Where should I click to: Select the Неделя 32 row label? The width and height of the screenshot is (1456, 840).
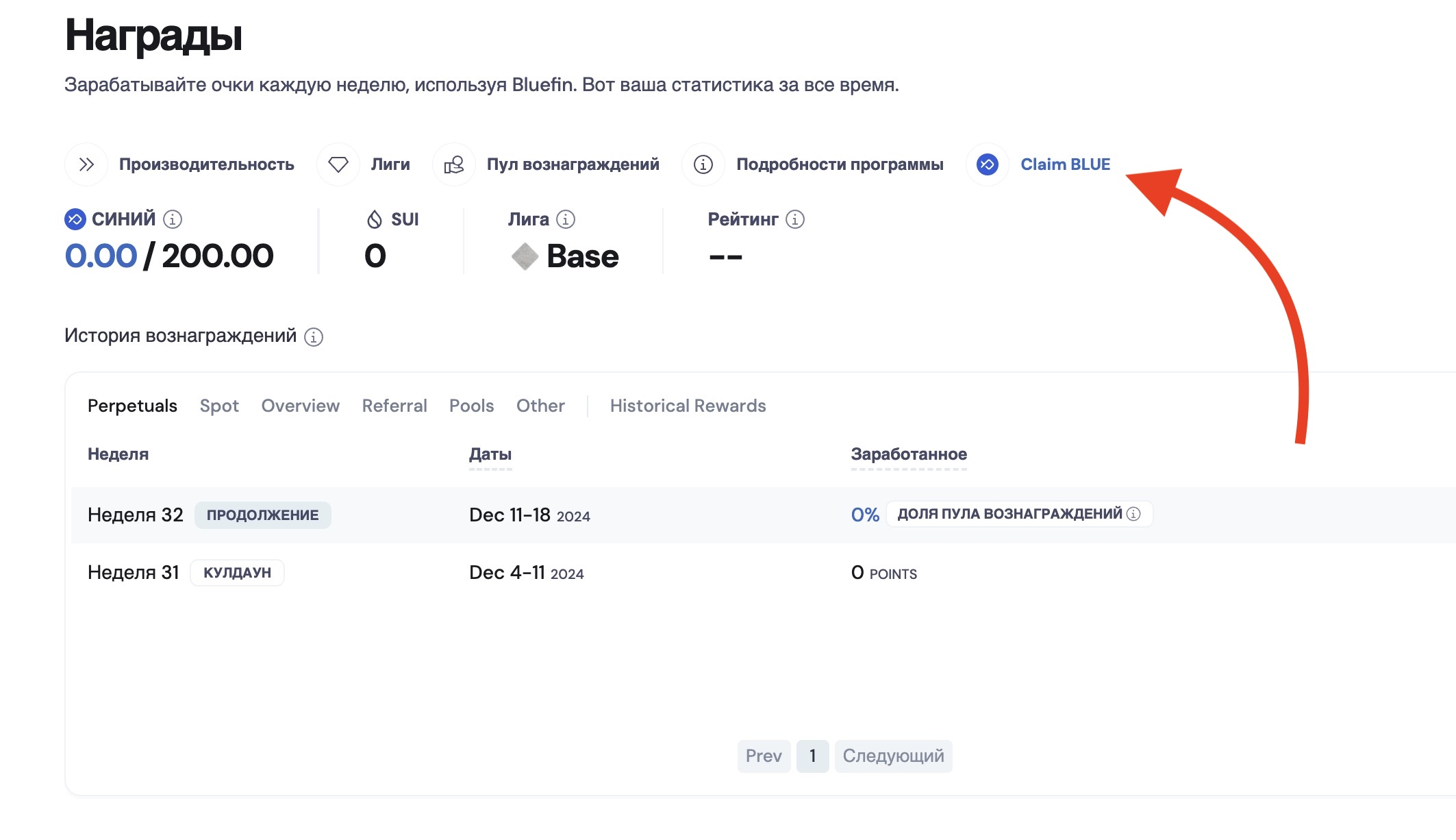pos(136,515)
